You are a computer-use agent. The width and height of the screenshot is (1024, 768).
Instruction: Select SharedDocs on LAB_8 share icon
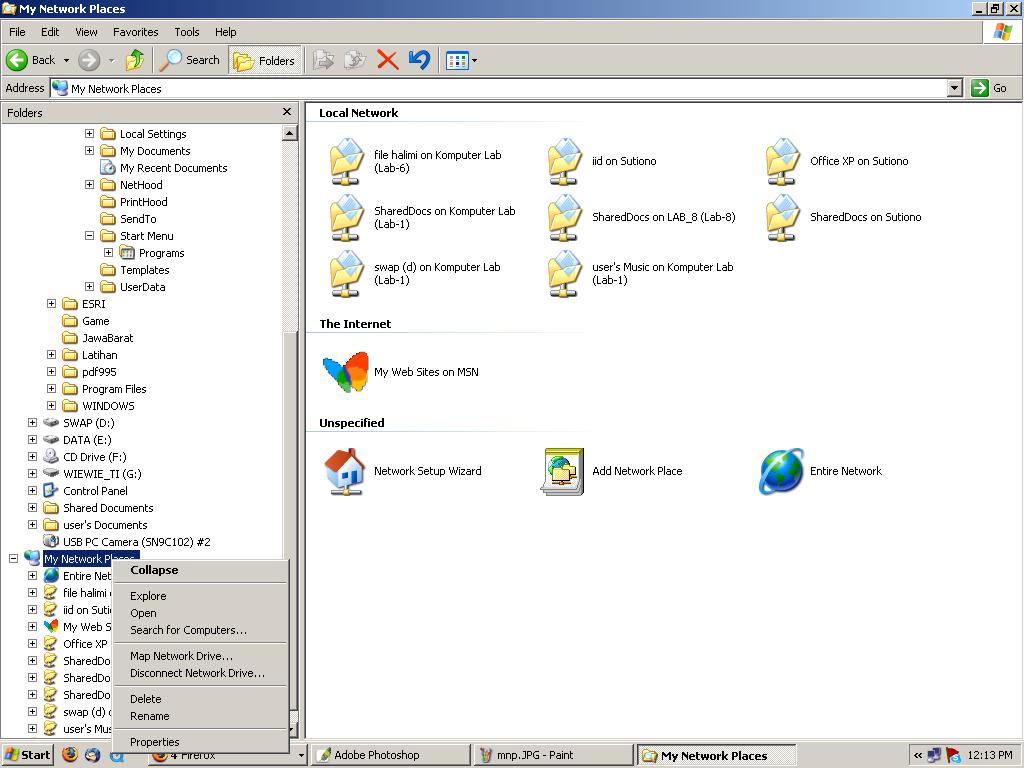[x=564, y=217]
